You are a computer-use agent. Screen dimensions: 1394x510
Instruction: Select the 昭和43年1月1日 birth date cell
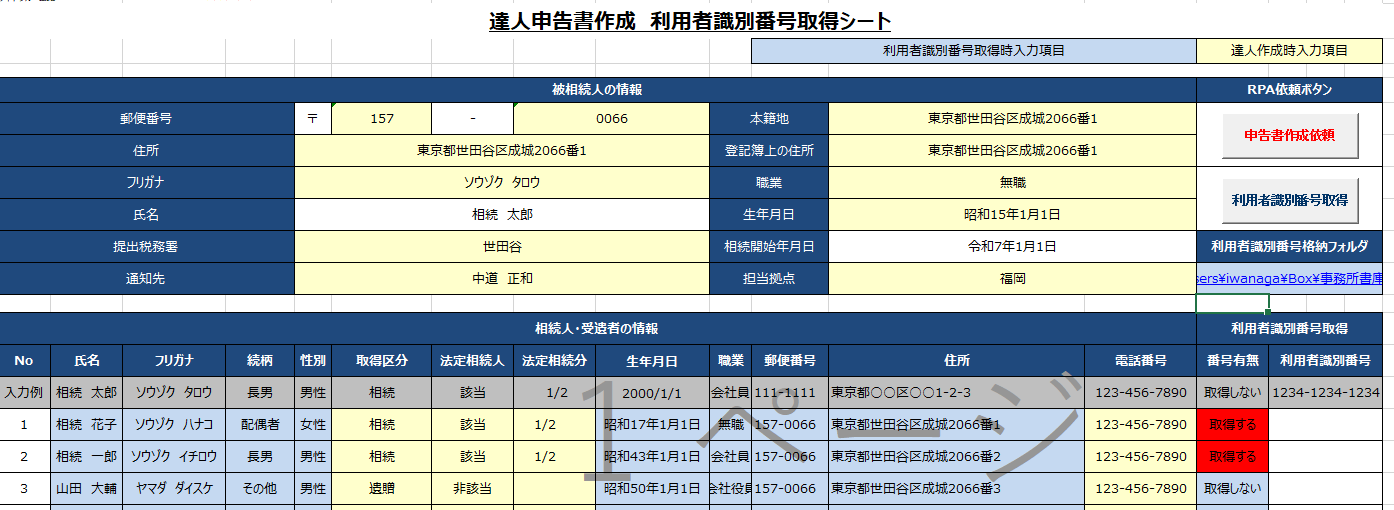click(652, 457)
